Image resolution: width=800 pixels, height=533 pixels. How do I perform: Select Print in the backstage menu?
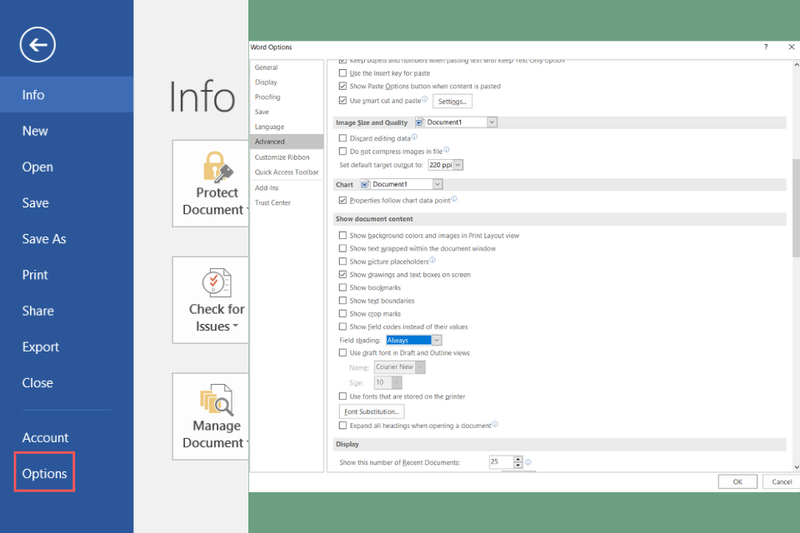click(35, 275)
